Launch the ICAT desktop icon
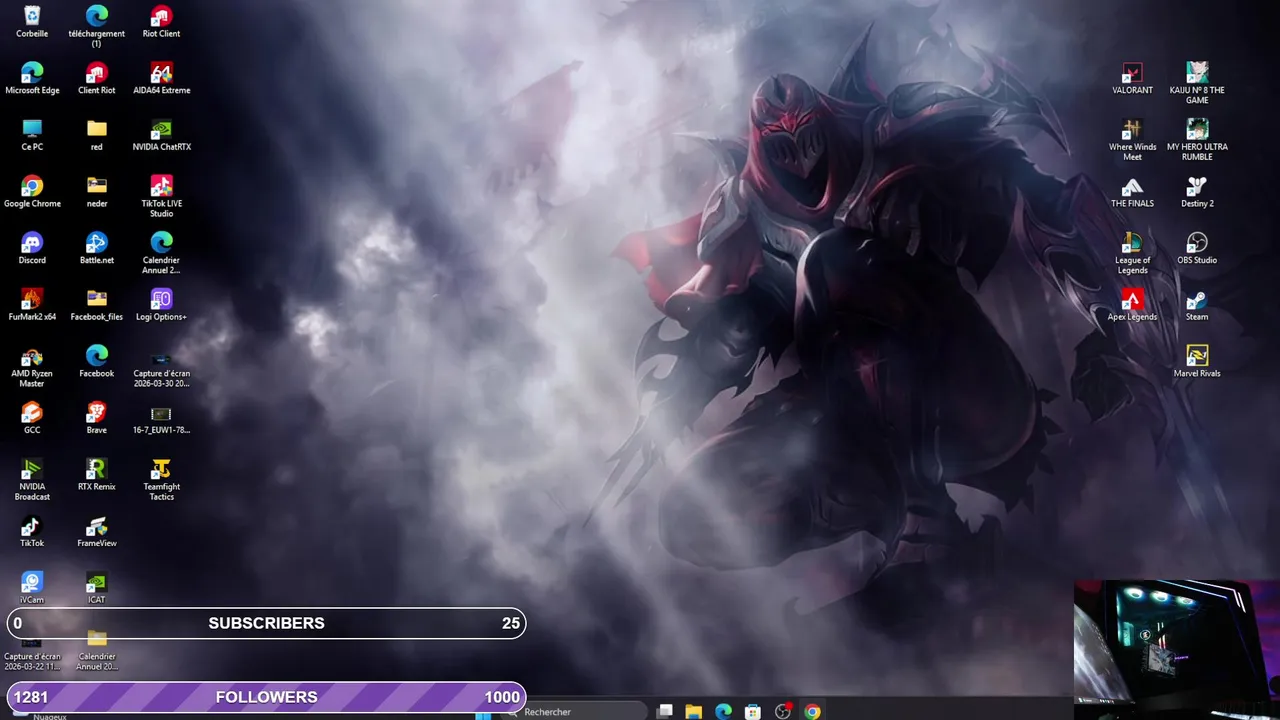This screenshot has width=1280, height=720. pyautogui.click(x=97, y=582)
